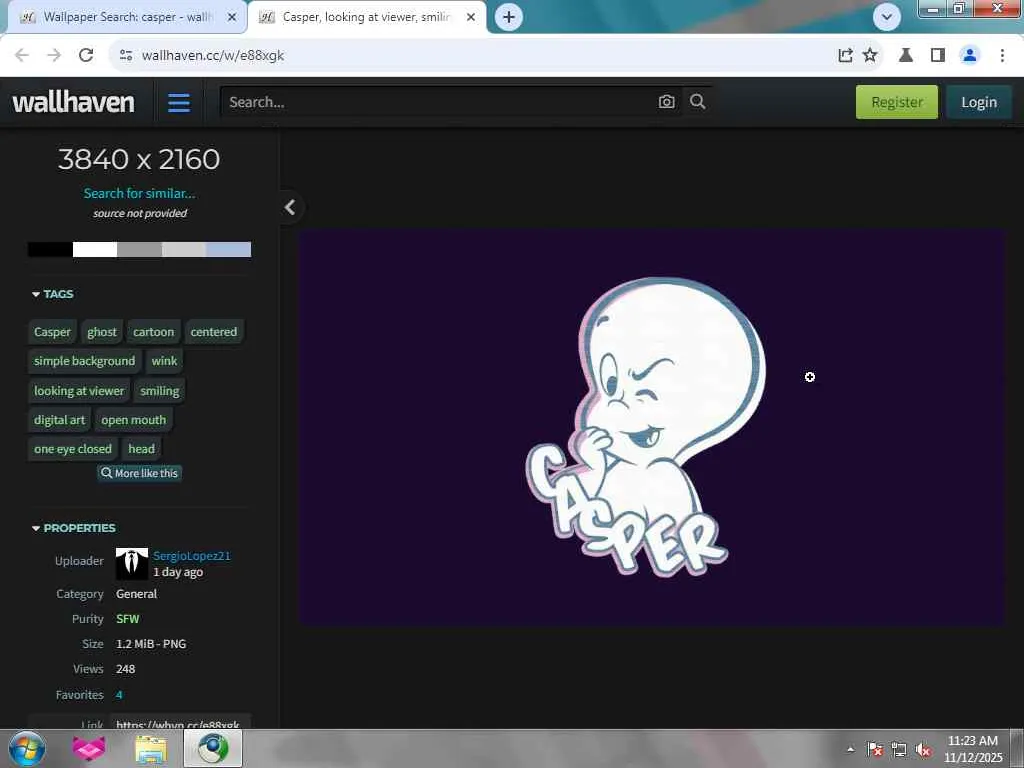Viewport: 1024px width, 768px height.
Task: Collapse the PROPERTIES section
Action: 74,528
